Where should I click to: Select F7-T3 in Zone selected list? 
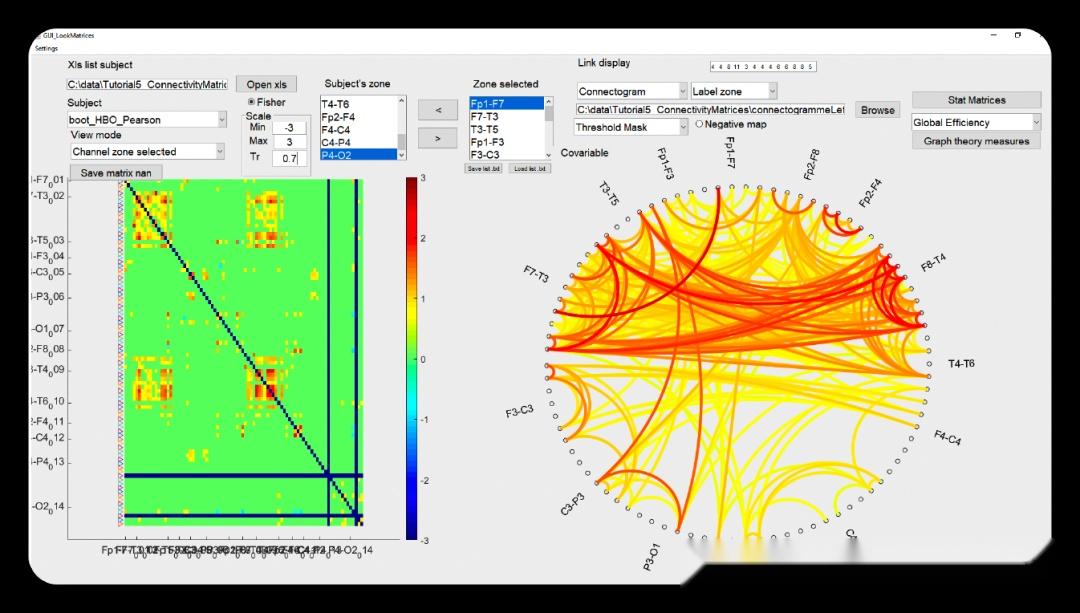click(x=507, y=116)
